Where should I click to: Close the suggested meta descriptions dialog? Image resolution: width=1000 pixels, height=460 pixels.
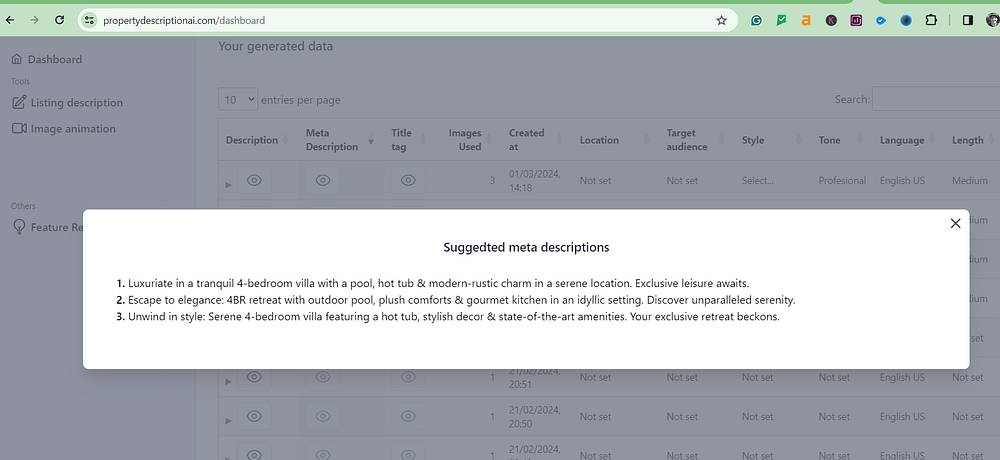point(955,224)
